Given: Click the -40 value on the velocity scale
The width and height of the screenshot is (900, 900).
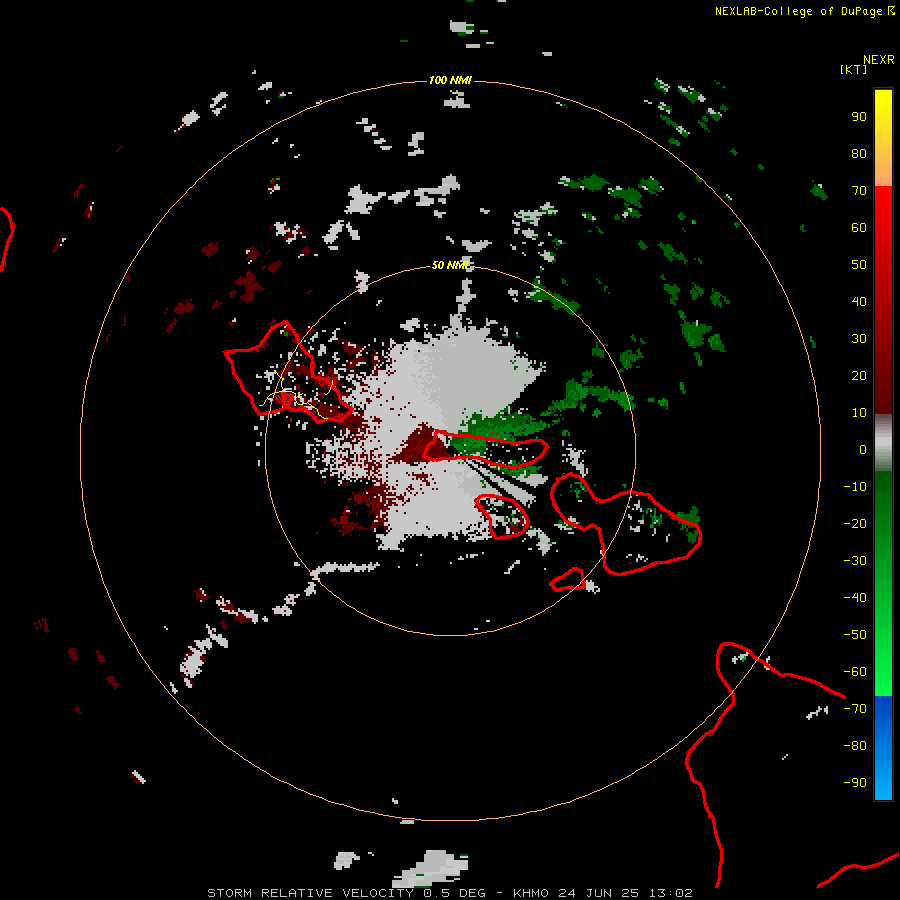Looking at the screenshot, I should (x=855, y=598).
